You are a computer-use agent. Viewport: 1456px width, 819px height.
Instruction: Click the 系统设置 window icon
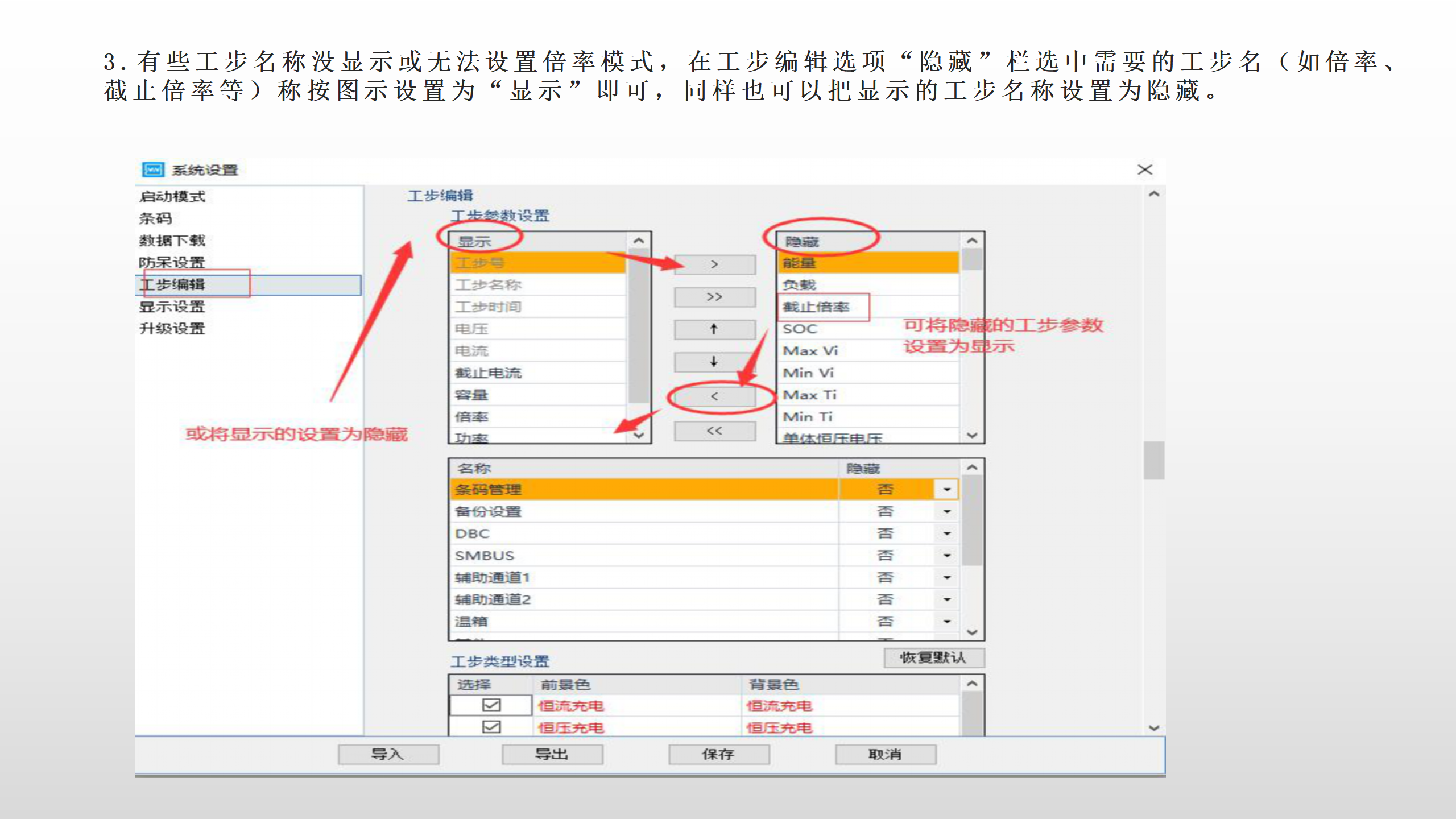pos(153,169)
